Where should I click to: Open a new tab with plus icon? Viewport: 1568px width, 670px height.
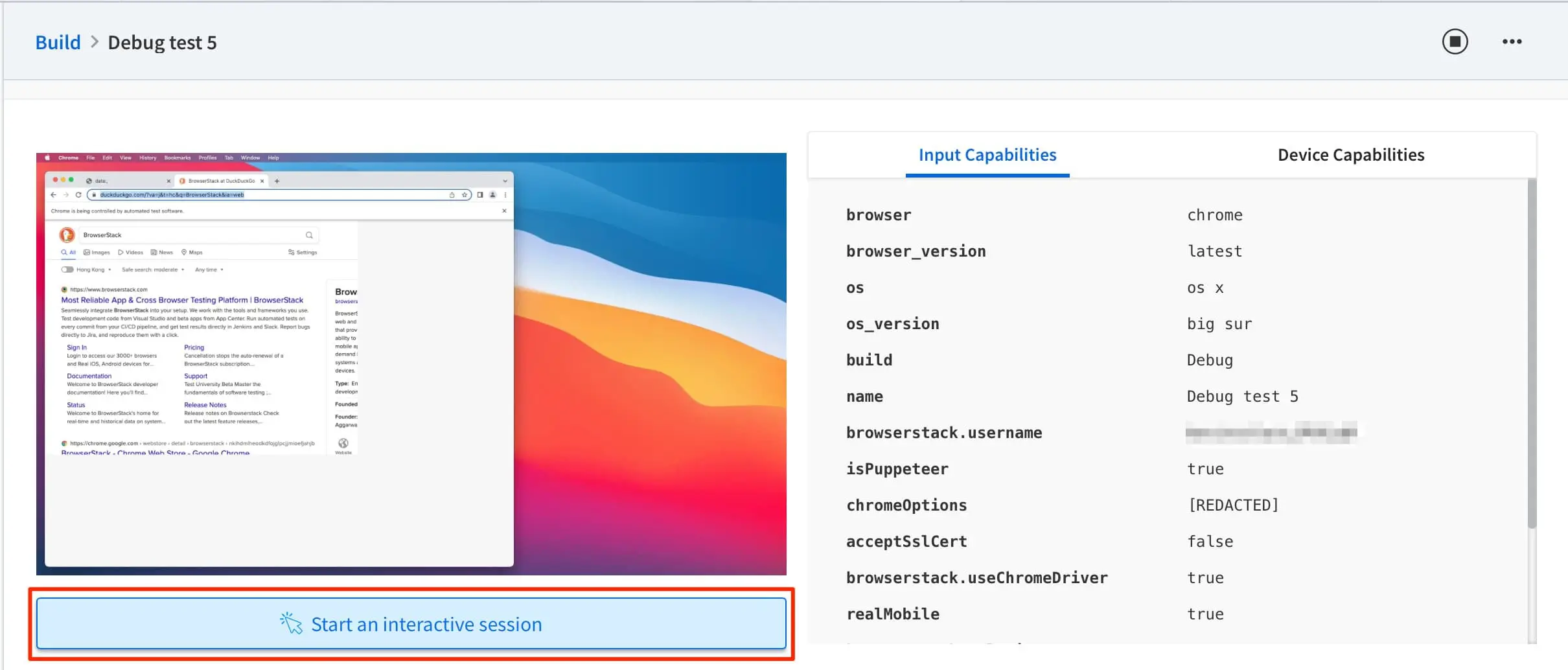[x=277, y=181]
